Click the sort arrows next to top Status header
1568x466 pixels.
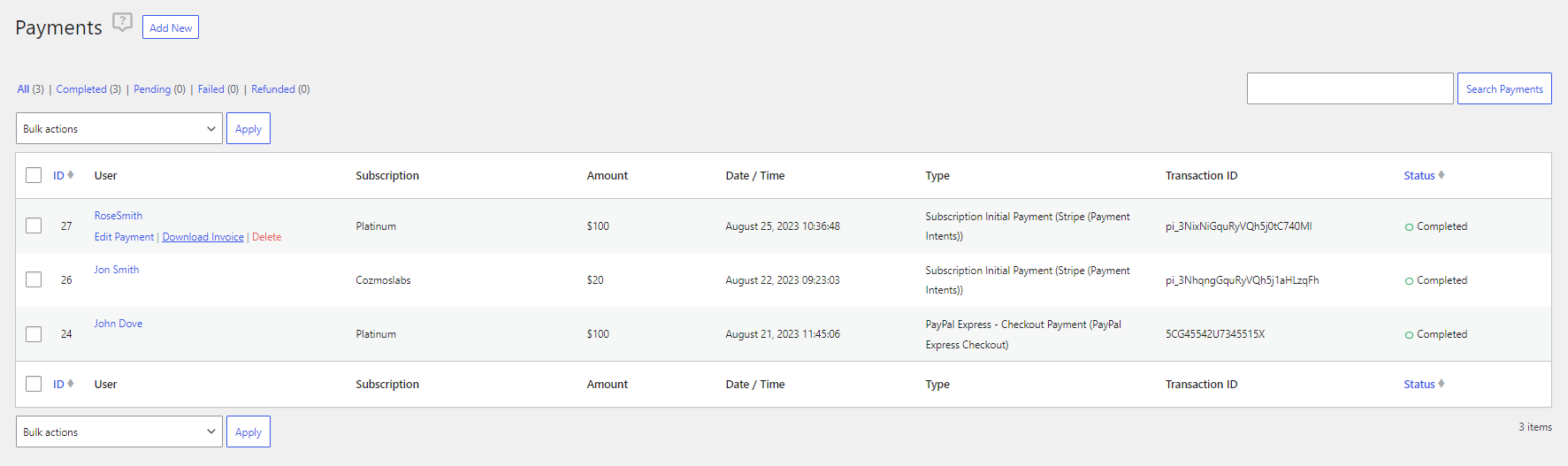[x=1441, y=175]
